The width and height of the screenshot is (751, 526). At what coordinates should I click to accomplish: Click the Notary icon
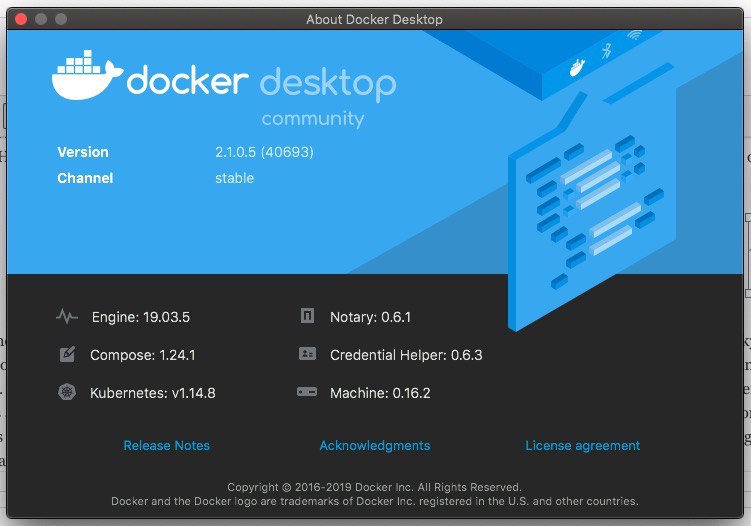point(307,316)
